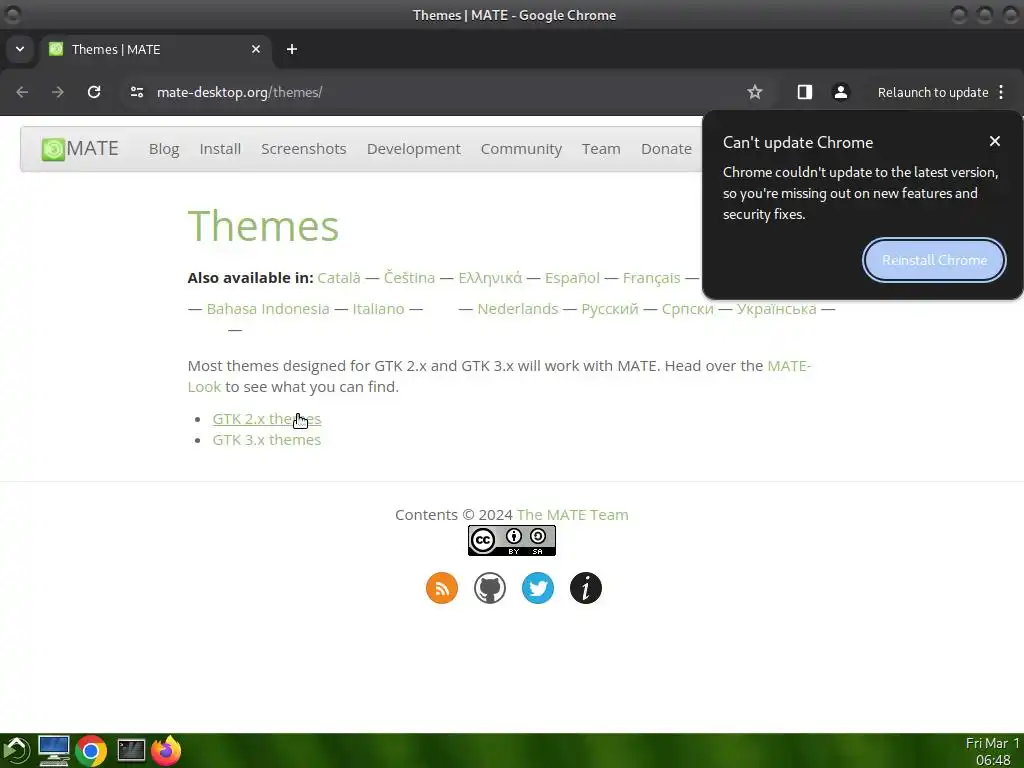Open The MATE Team link
This screenshot has height=768, width=1024.
(573, 515)
